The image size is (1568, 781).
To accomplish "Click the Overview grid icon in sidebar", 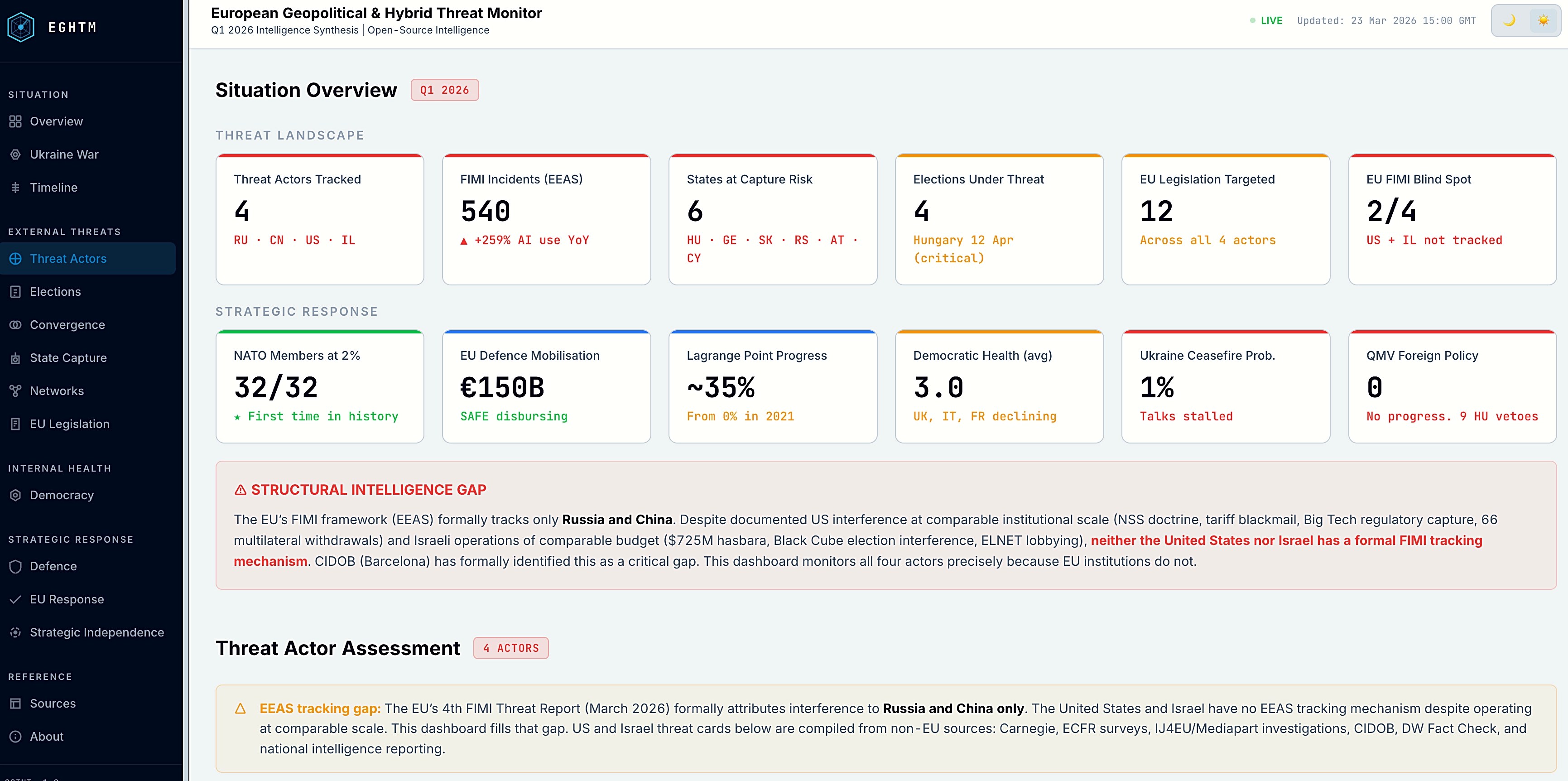I will click(x=15, y=122).
